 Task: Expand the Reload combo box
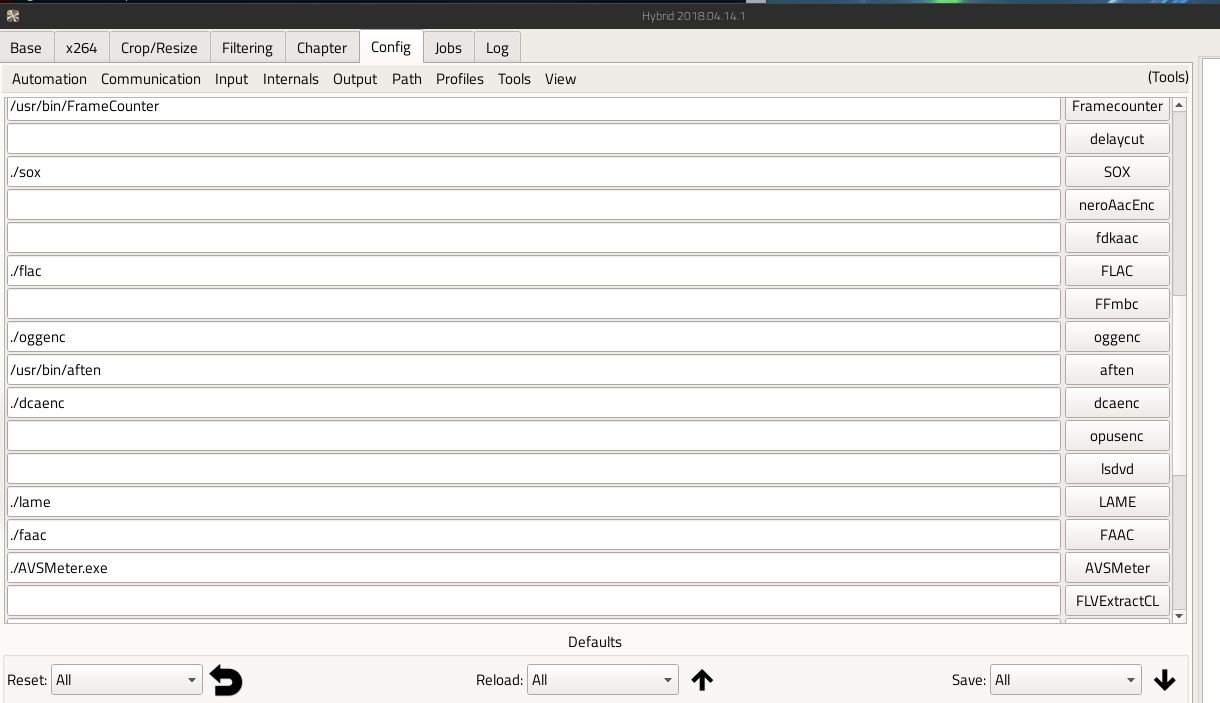click(602, 680)
